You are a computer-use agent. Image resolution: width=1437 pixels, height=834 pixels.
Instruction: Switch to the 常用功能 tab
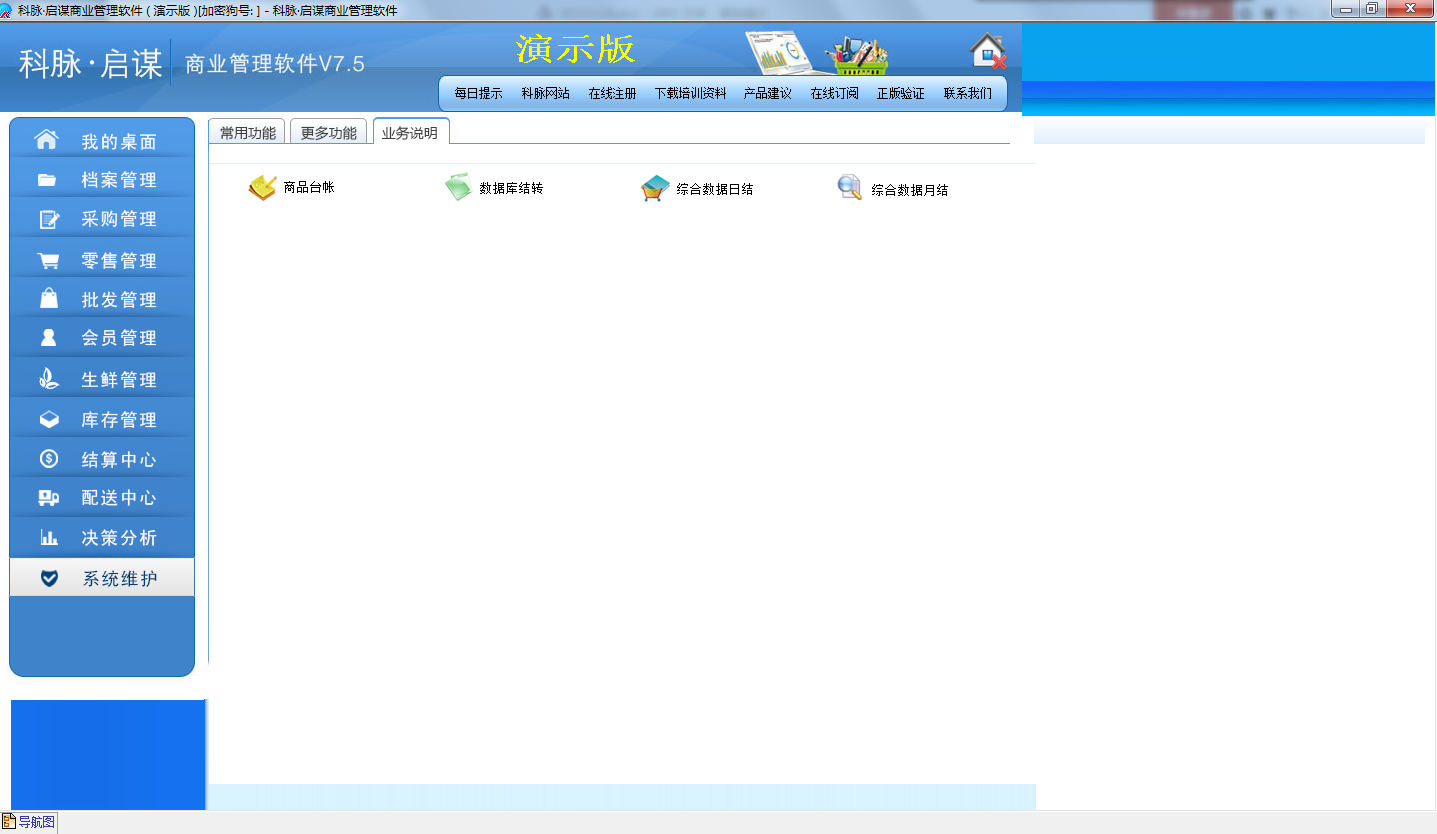[247, 132]
